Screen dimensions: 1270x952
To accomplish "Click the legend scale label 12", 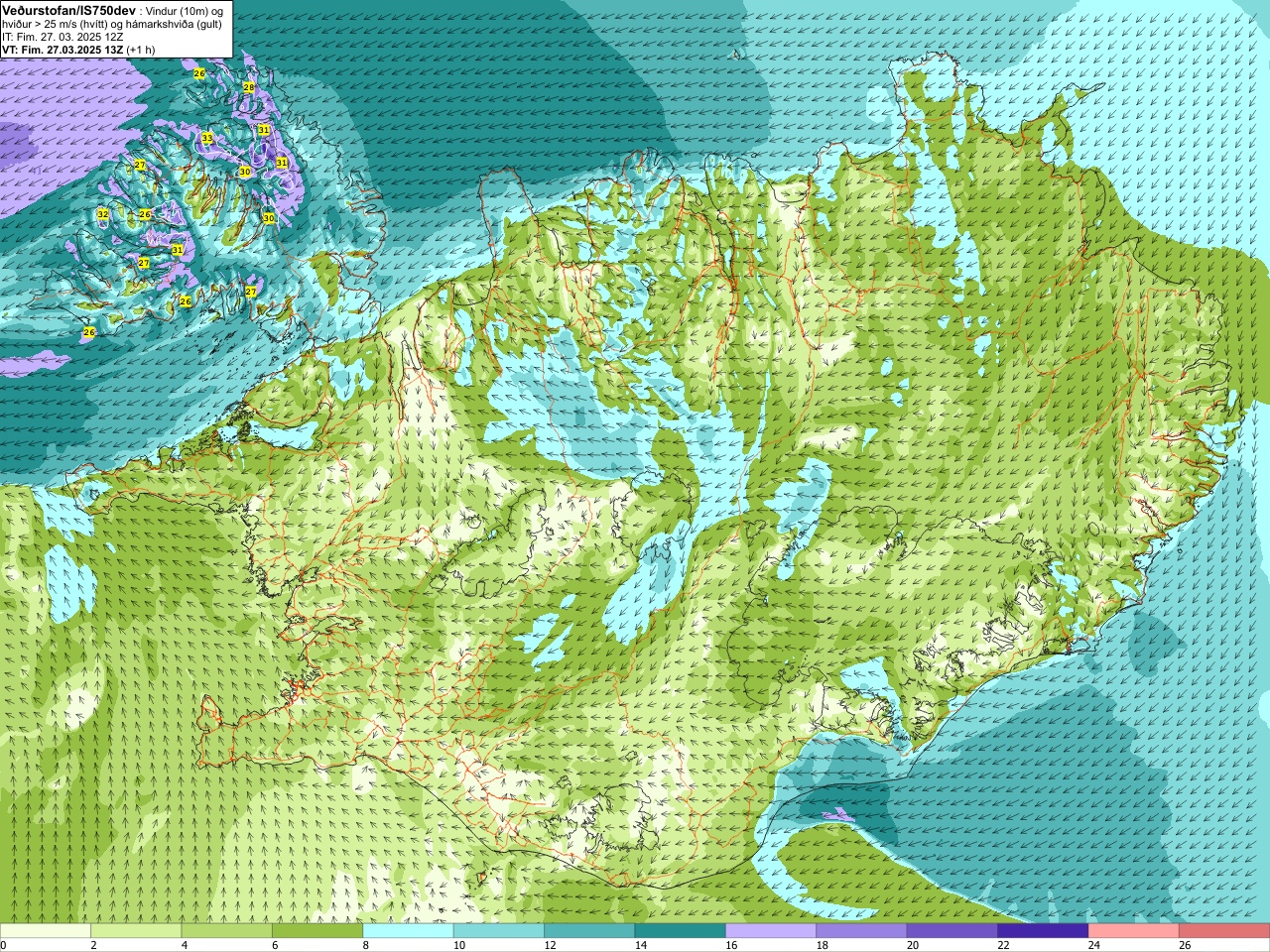I will [550, 945].
